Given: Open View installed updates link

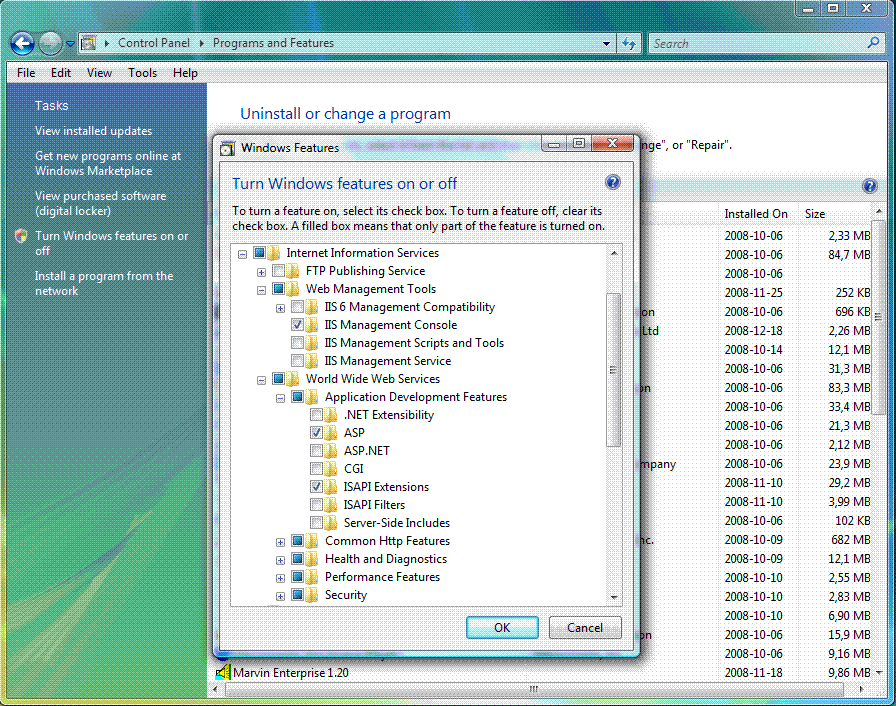Looking at the screenshot, I should pyautogui.click(x=94, y=131).
